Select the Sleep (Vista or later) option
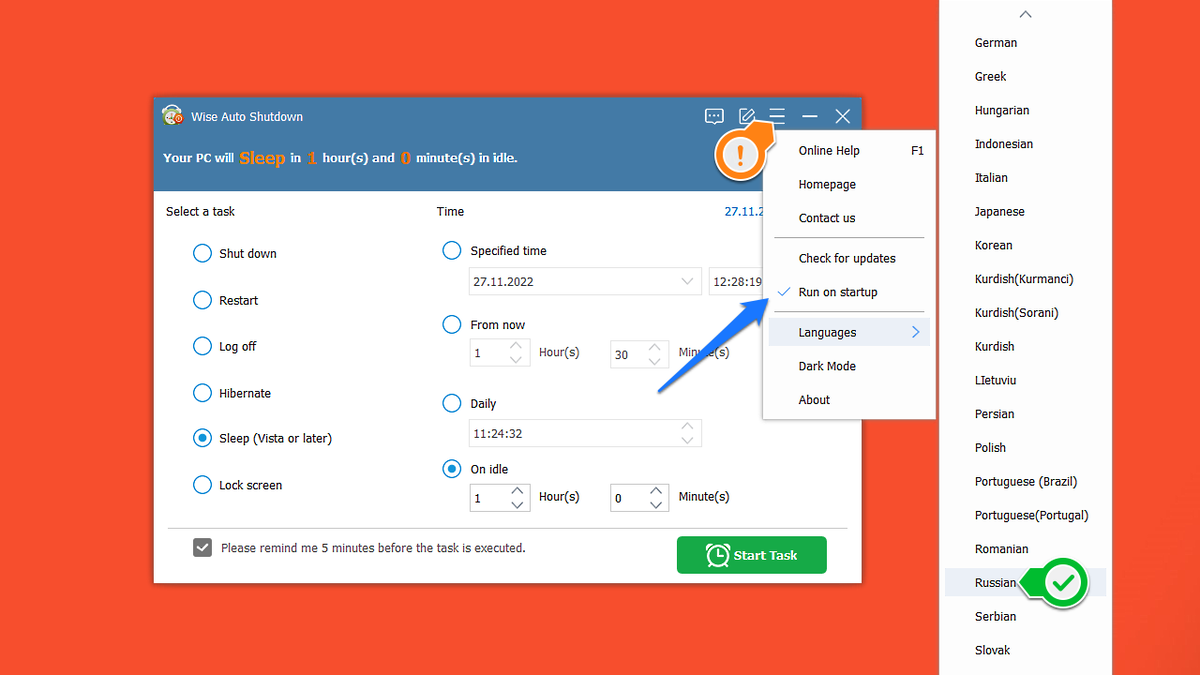This screenshot has height=675, width=1200. tap(202, 438)
